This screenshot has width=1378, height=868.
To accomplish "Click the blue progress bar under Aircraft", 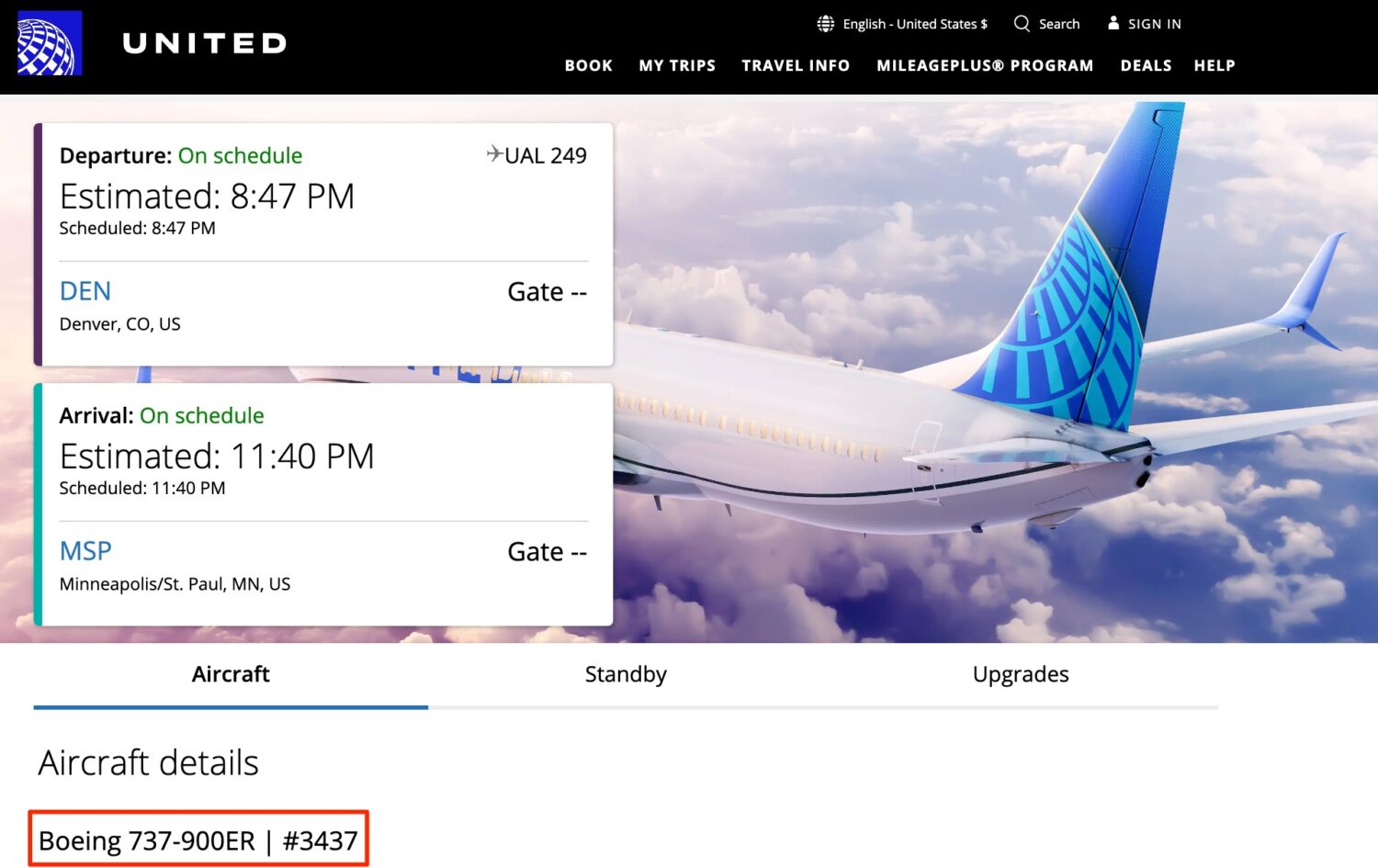I will point(230,706).
